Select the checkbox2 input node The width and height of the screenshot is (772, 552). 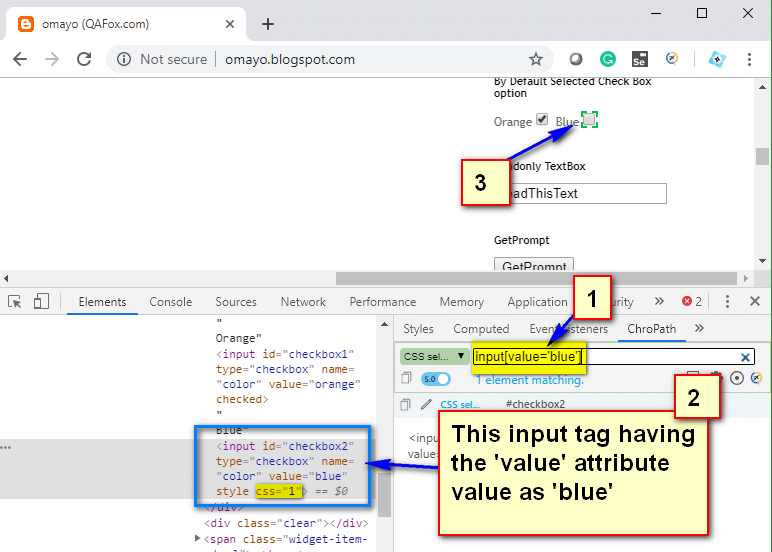click(x=284, y=468)
